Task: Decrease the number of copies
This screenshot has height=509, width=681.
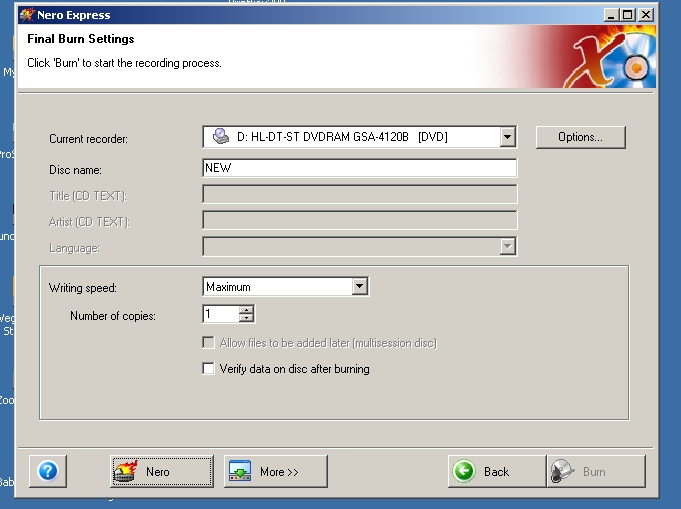Action: click(x=246, y=317)
